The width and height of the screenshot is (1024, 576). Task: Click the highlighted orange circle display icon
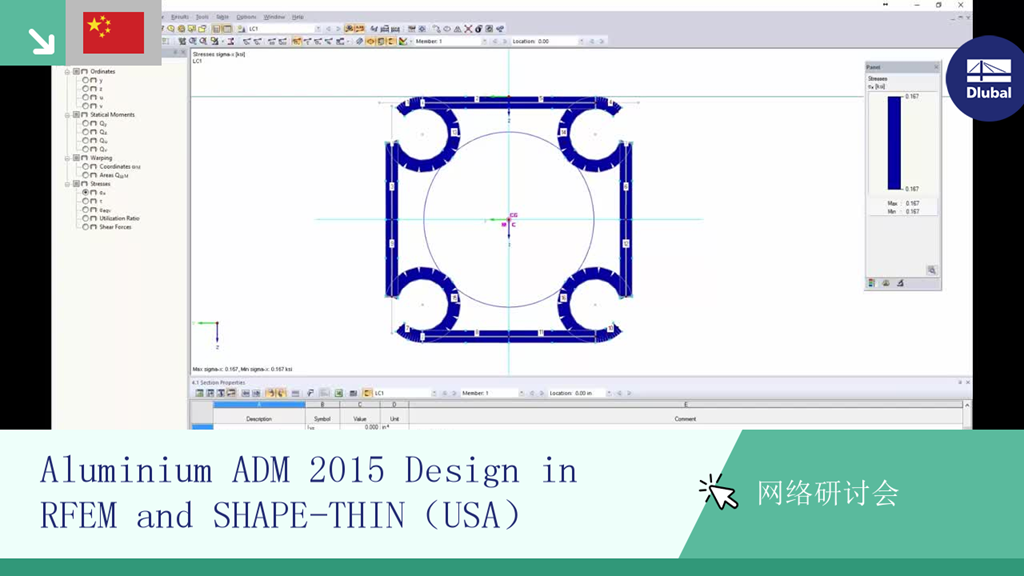click(x=370, y=41)
